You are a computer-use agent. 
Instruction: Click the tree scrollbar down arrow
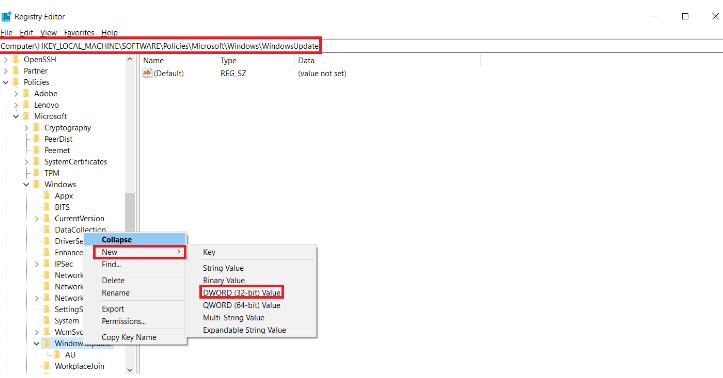tap(130, 369)
